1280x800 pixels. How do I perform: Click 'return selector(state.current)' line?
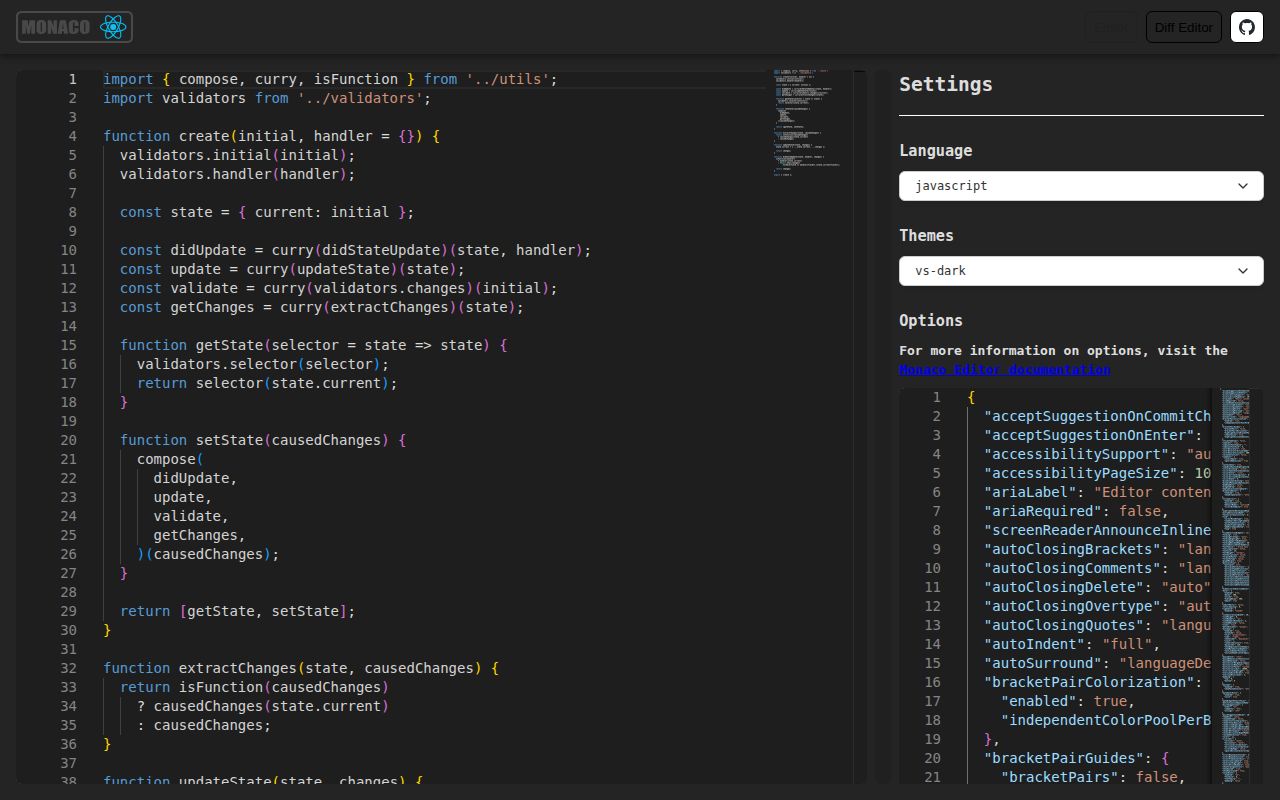pos(267,383)
